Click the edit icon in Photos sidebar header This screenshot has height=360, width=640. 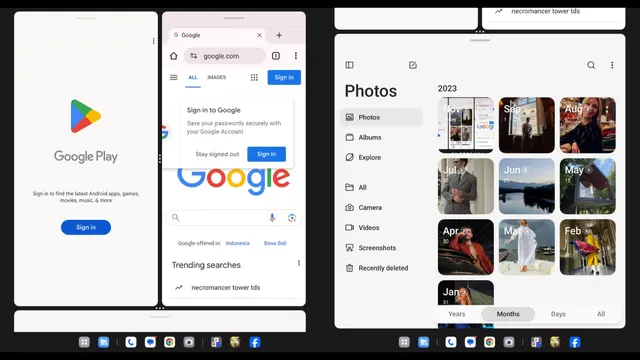point(413,65)
